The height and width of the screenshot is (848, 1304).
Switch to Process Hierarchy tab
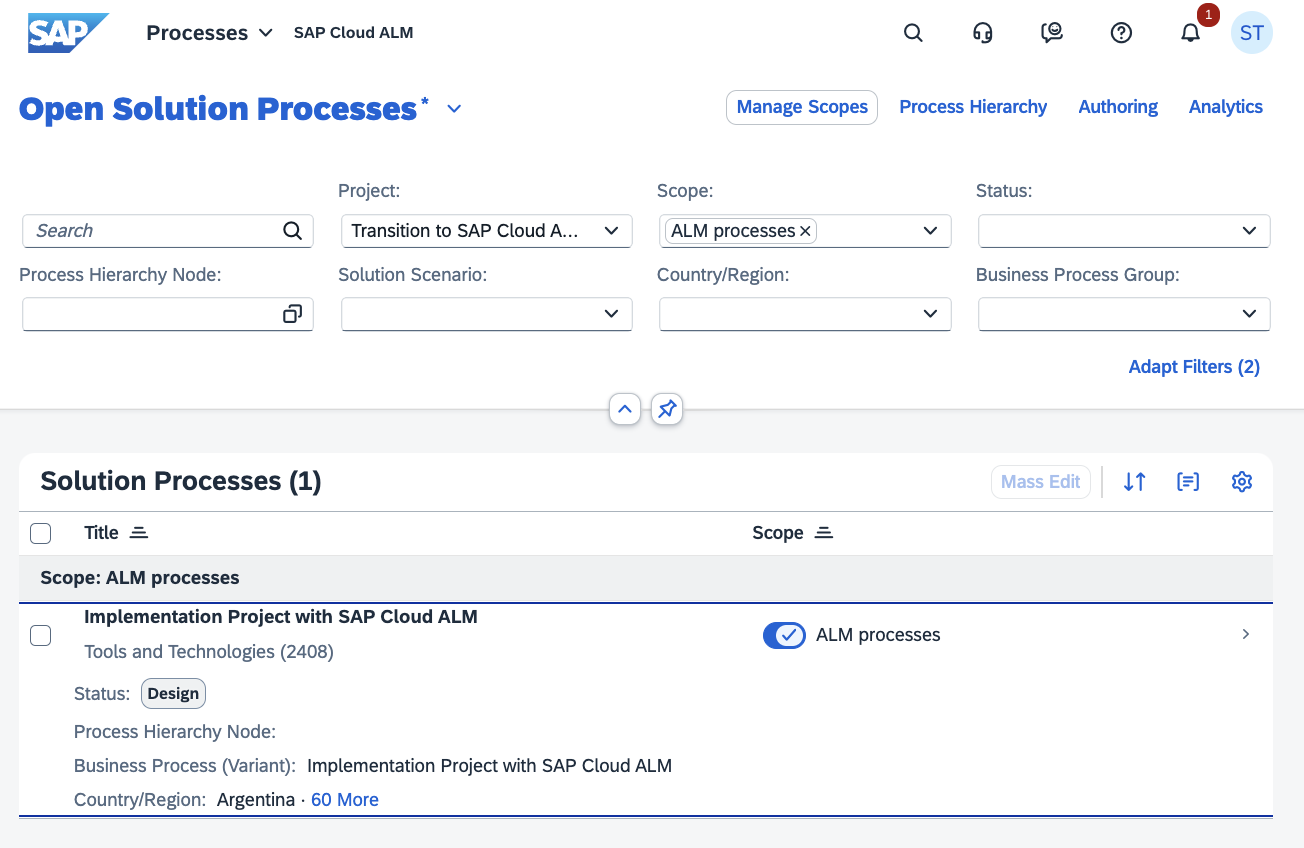973,107
